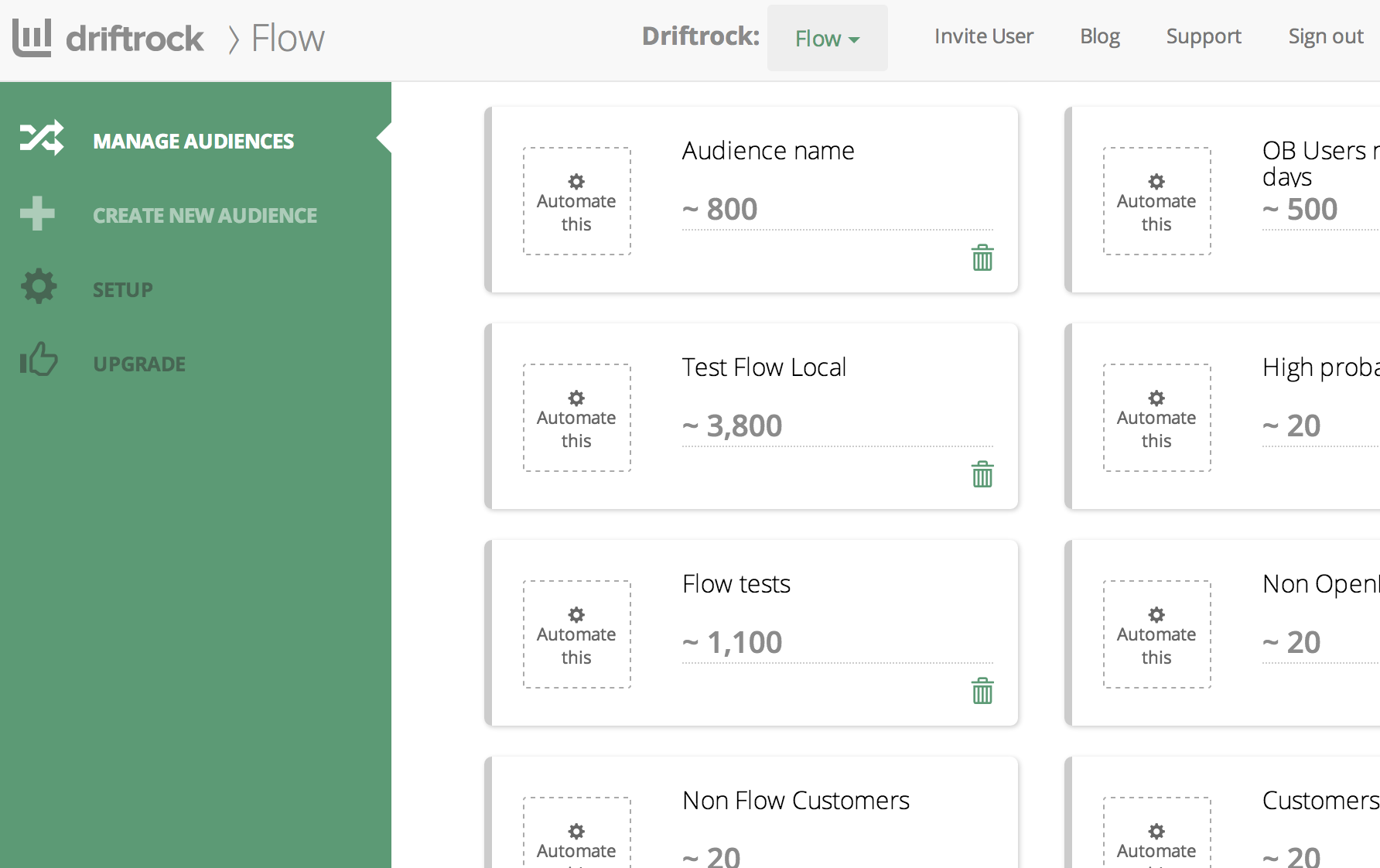This screenshot has height=868, width=1380.
Task: Expand the Driftrock product switcher chevron
Action: pyautogui.click(x=855, y=39)
